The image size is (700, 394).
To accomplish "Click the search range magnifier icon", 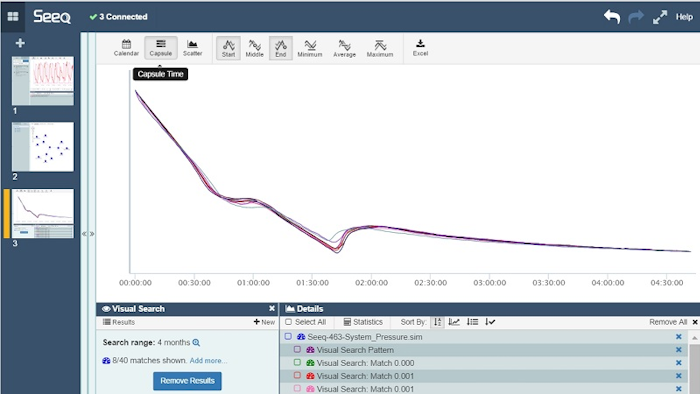I will click(196, 343).
